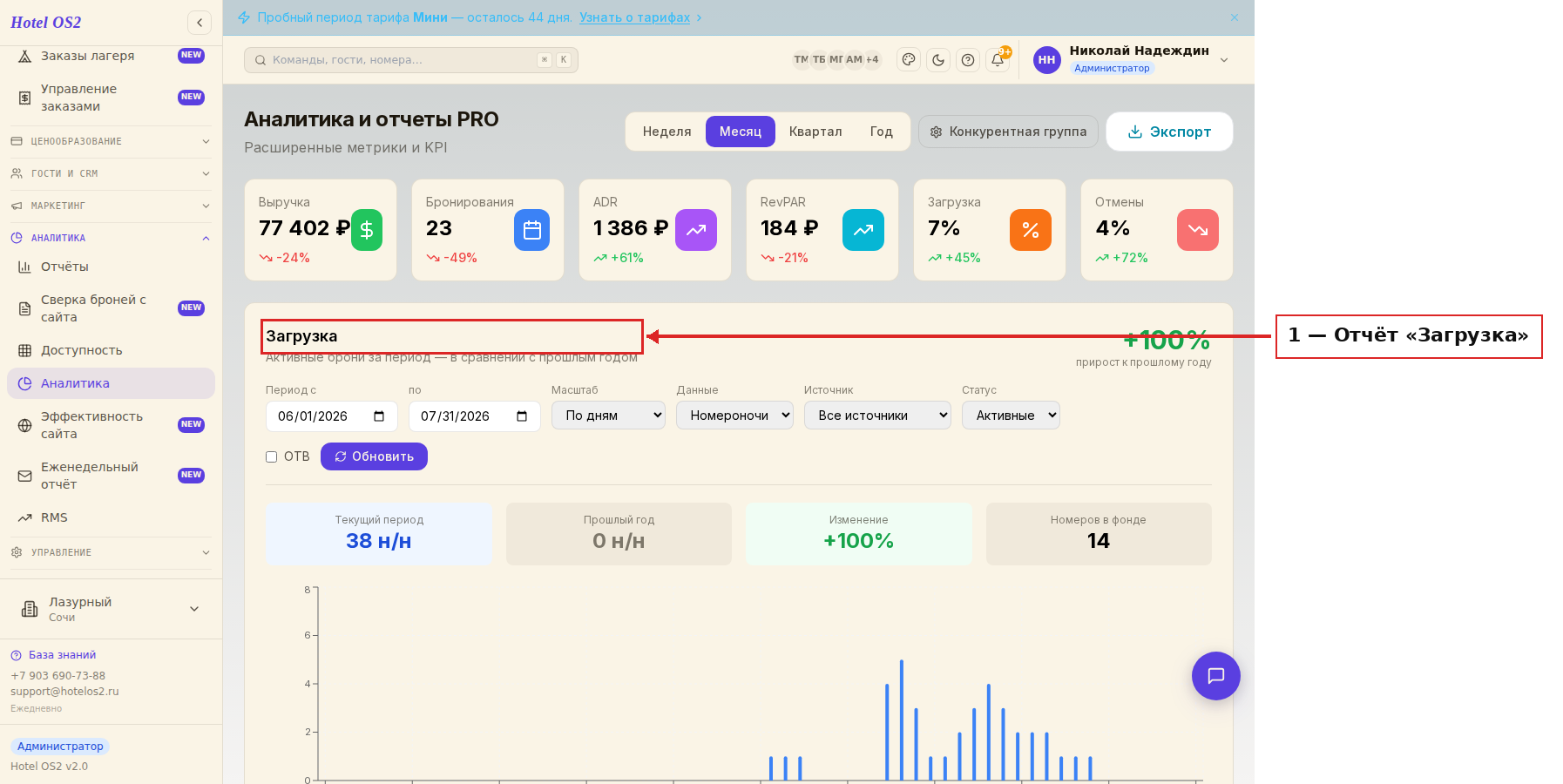
Task: Close the trial period banner
Action: [1235, 17]
